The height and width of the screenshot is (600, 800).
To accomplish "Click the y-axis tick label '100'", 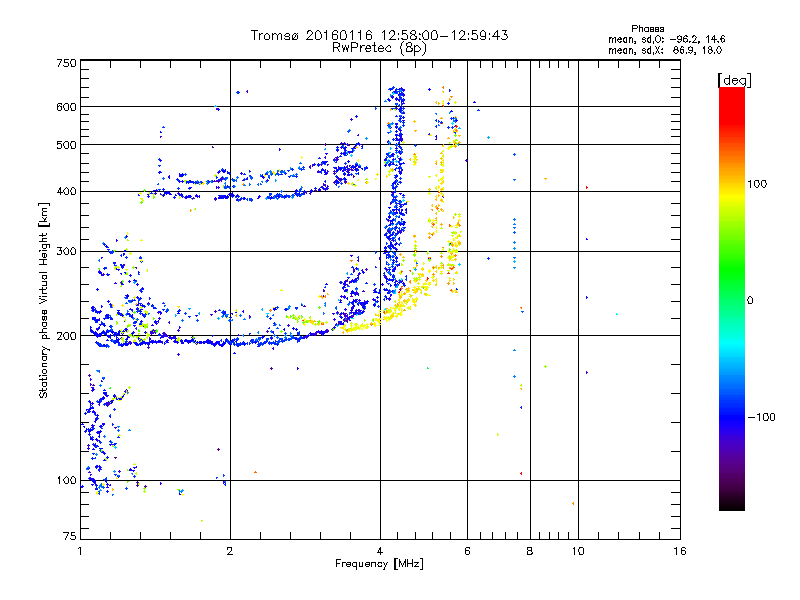I will tap(66, 480).
